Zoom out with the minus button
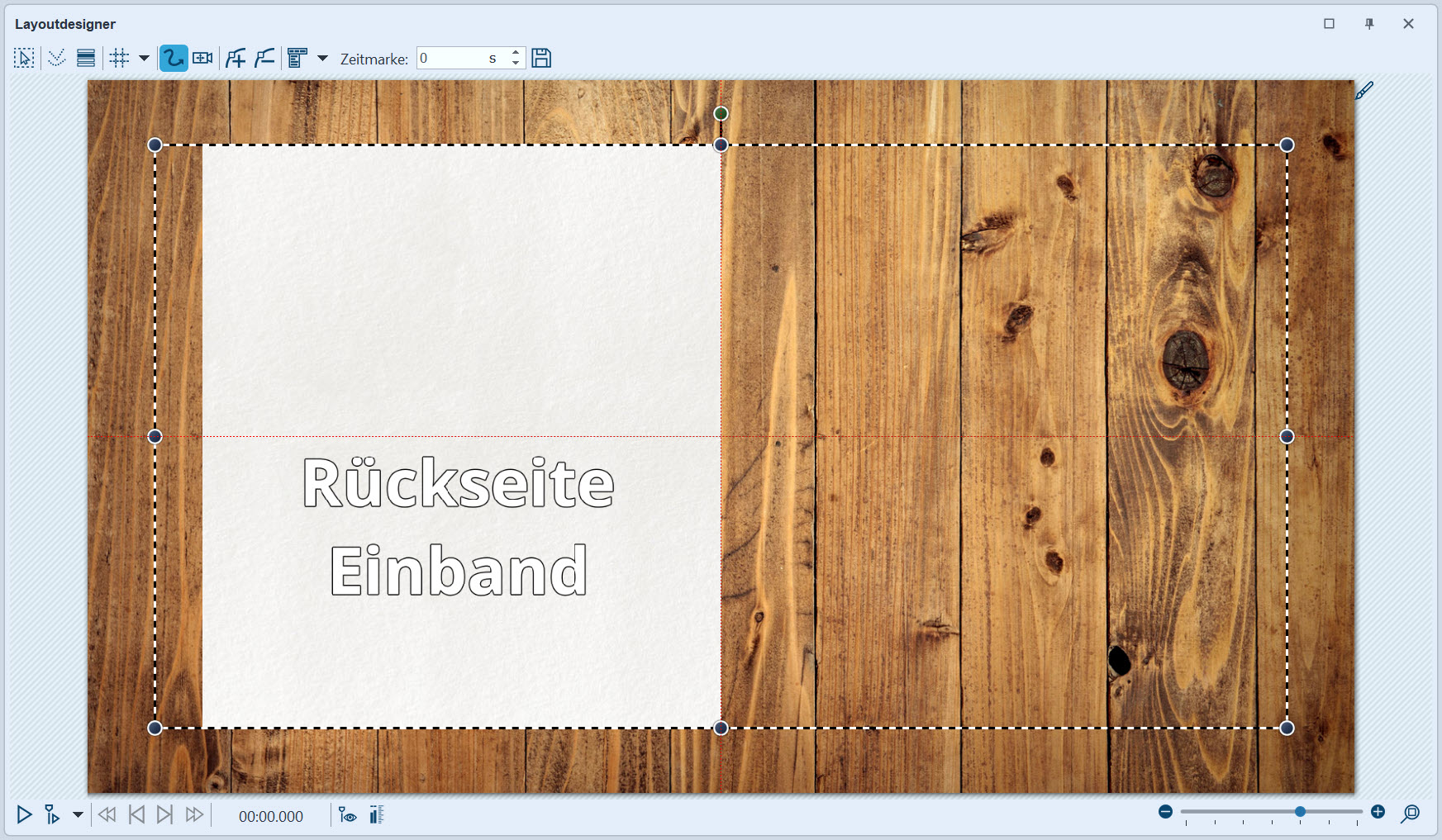The image size is (1442, 840). pos(1165,812)
